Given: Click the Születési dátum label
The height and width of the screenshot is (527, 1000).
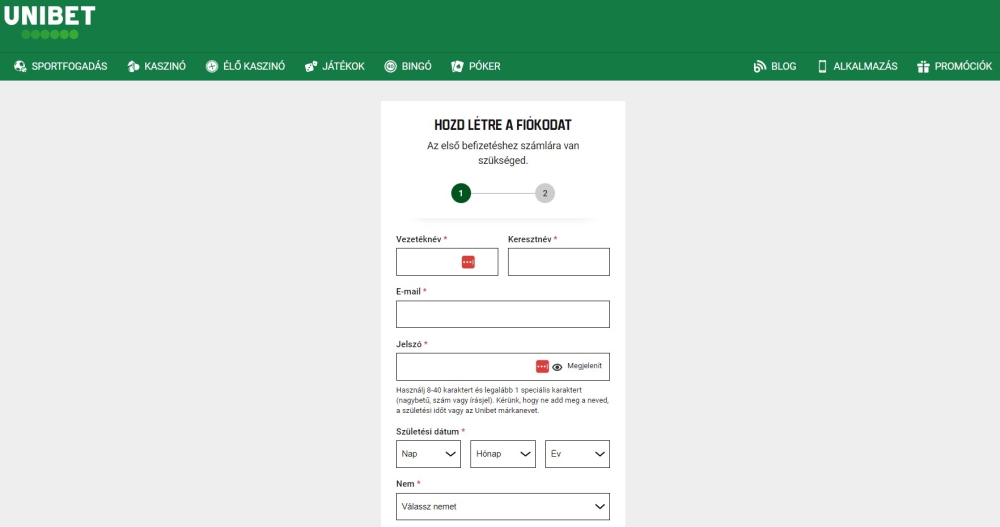Looking at the screenshot, I should [427, 432].
